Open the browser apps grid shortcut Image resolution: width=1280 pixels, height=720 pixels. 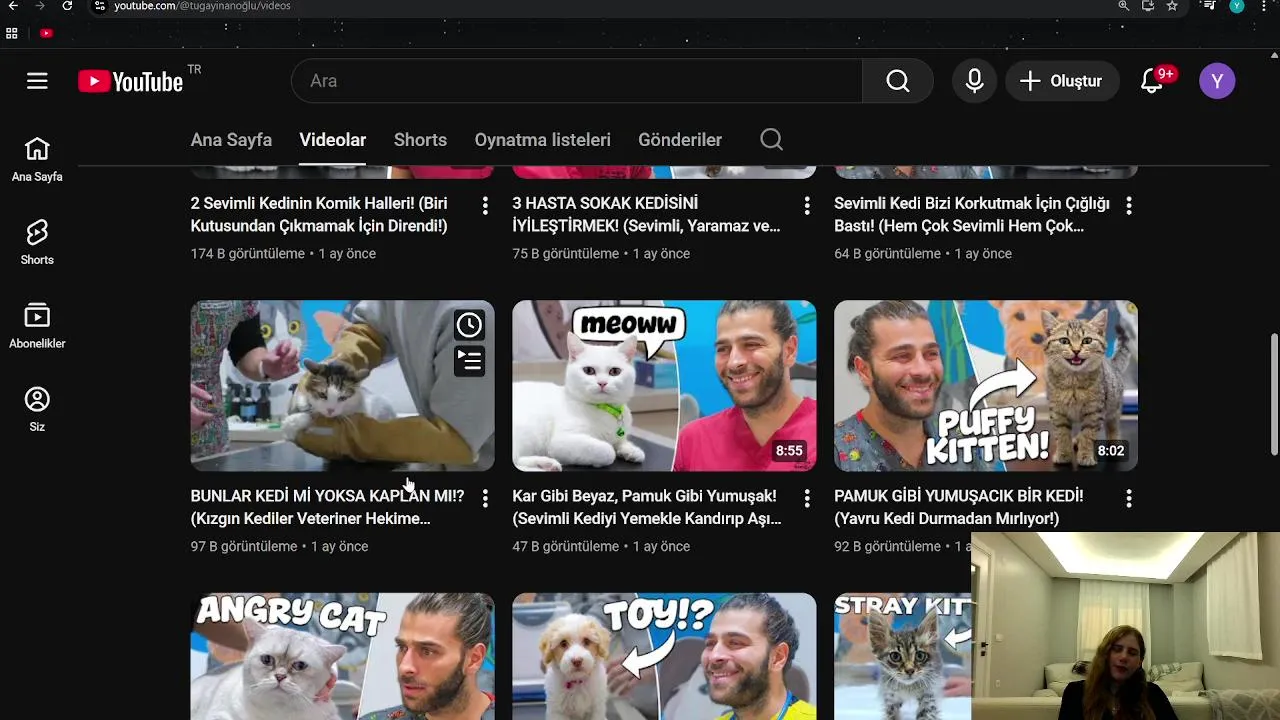(12, 33)
